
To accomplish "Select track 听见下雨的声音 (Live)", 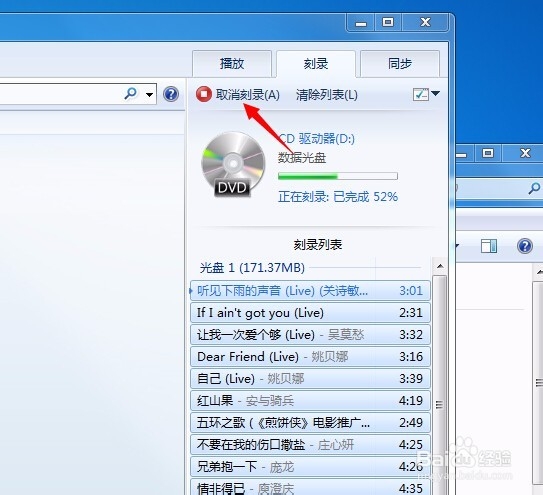I will point(310,291).
